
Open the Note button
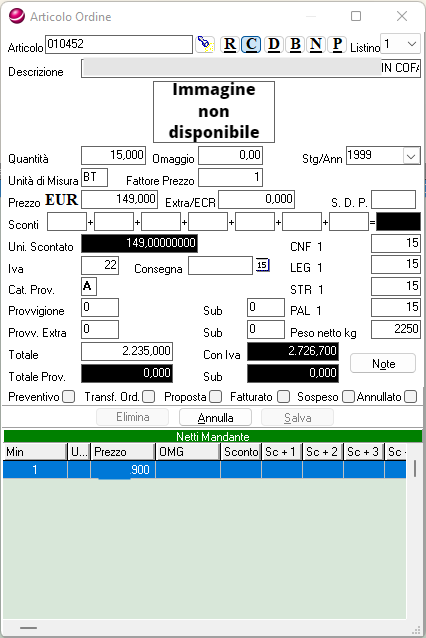pyautogui.click(x=383, y=363)
